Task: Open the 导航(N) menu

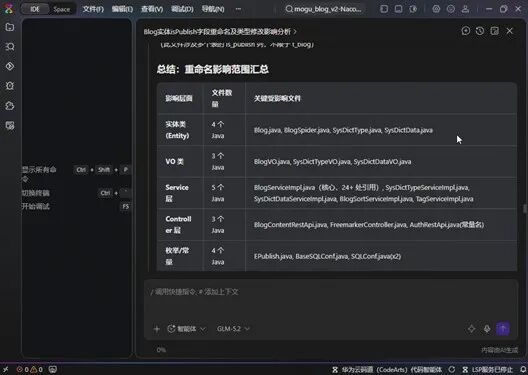Action: pyautogui.click(x=213, y=9)
